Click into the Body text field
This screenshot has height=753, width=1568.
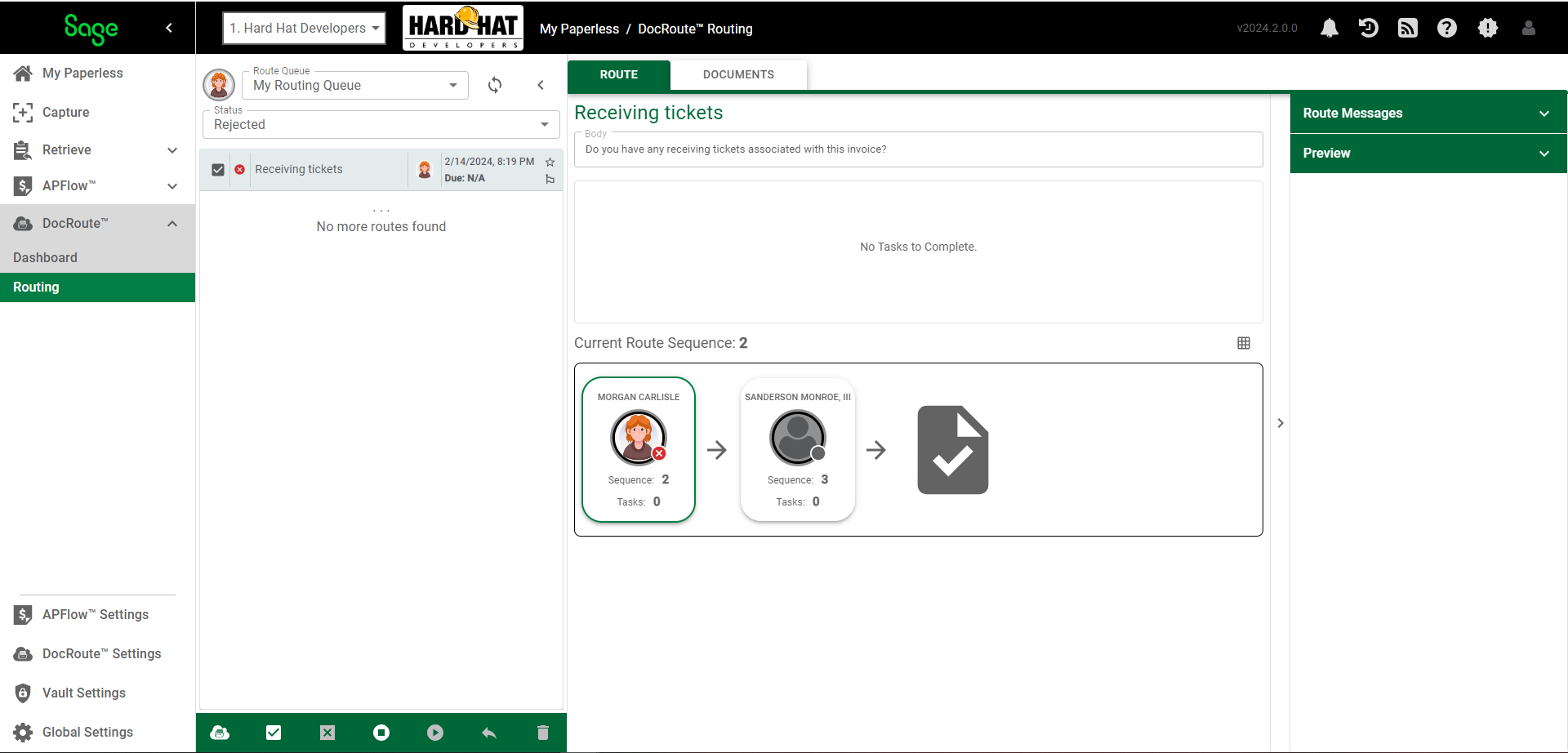[919, 149]
